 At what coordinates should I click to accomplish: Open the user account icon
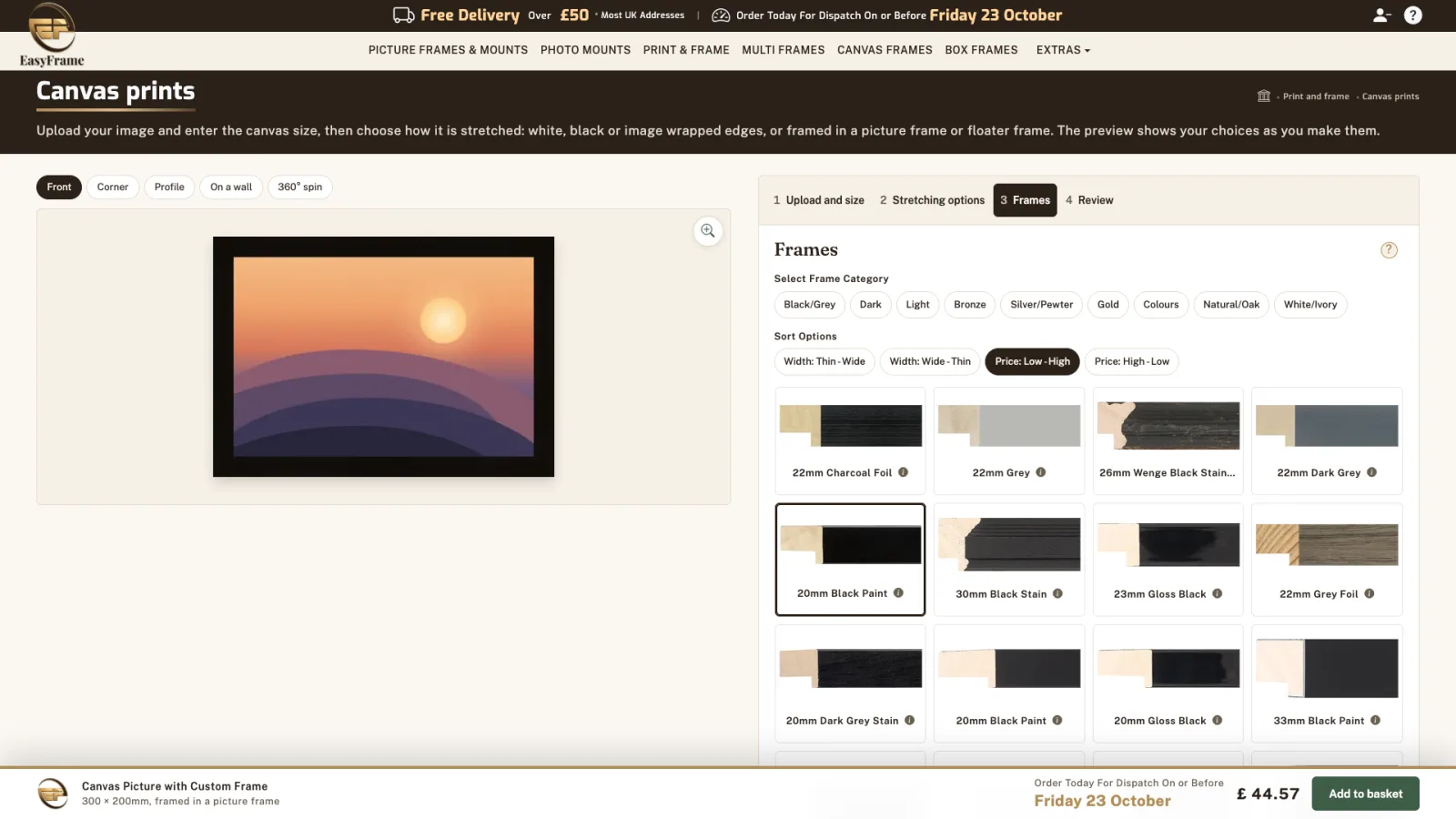(1381, 15)
